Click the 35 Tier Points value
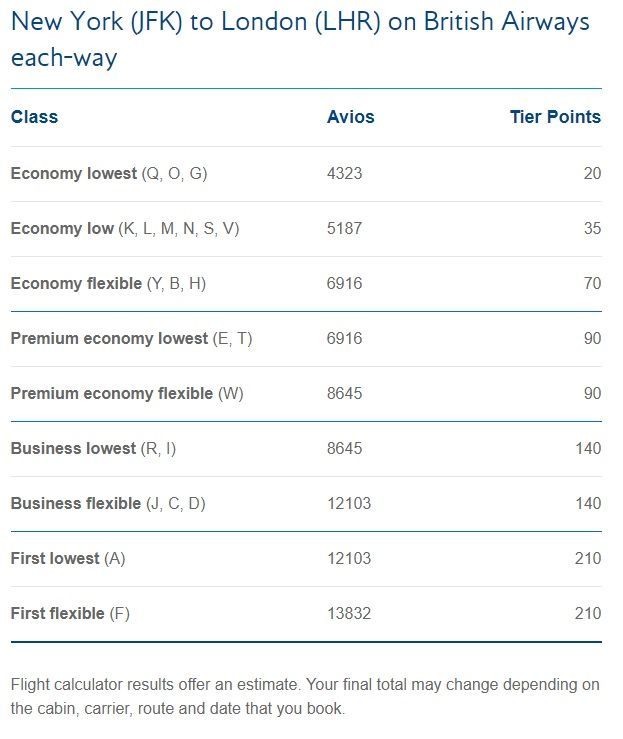 pyautogui.click(x=592, y=228)
